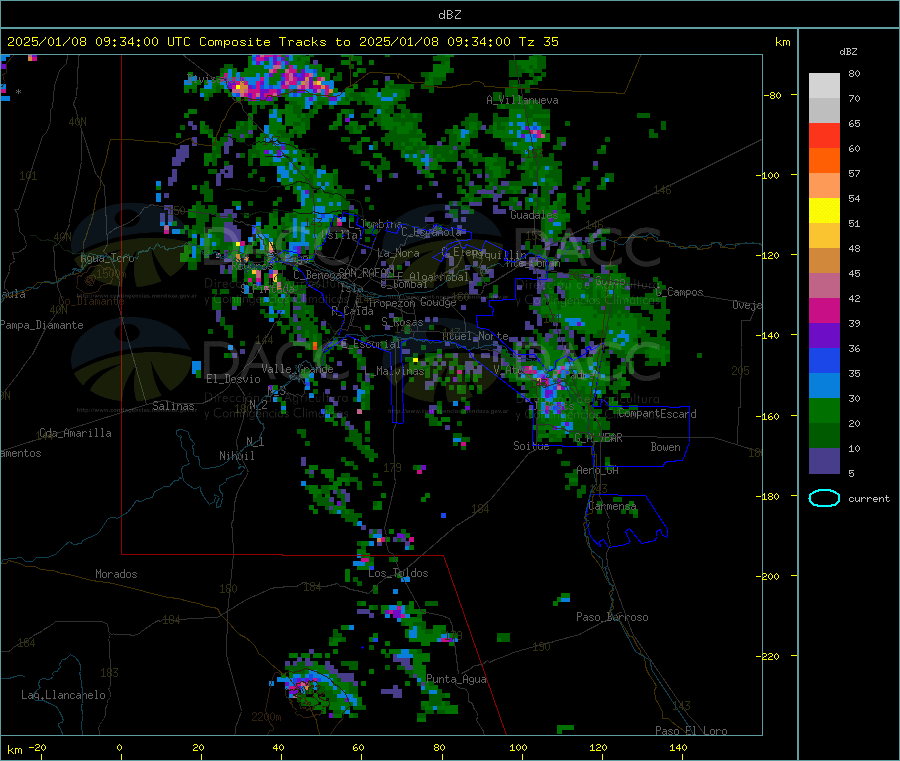
Task: Click the 140 km tick on bottom axis
Action: 678,748
